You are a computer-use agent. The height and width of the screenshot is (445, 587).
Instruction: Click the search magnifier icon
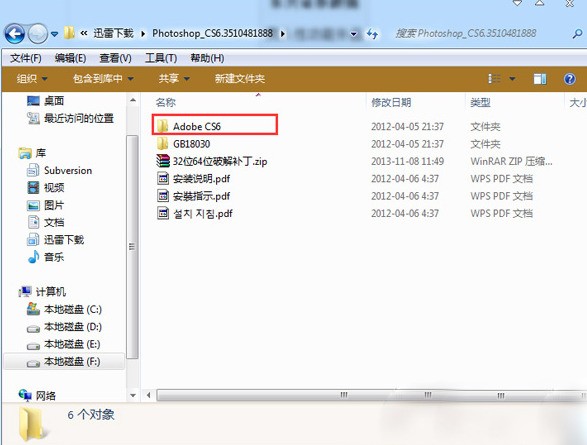[x=577, y=34]
